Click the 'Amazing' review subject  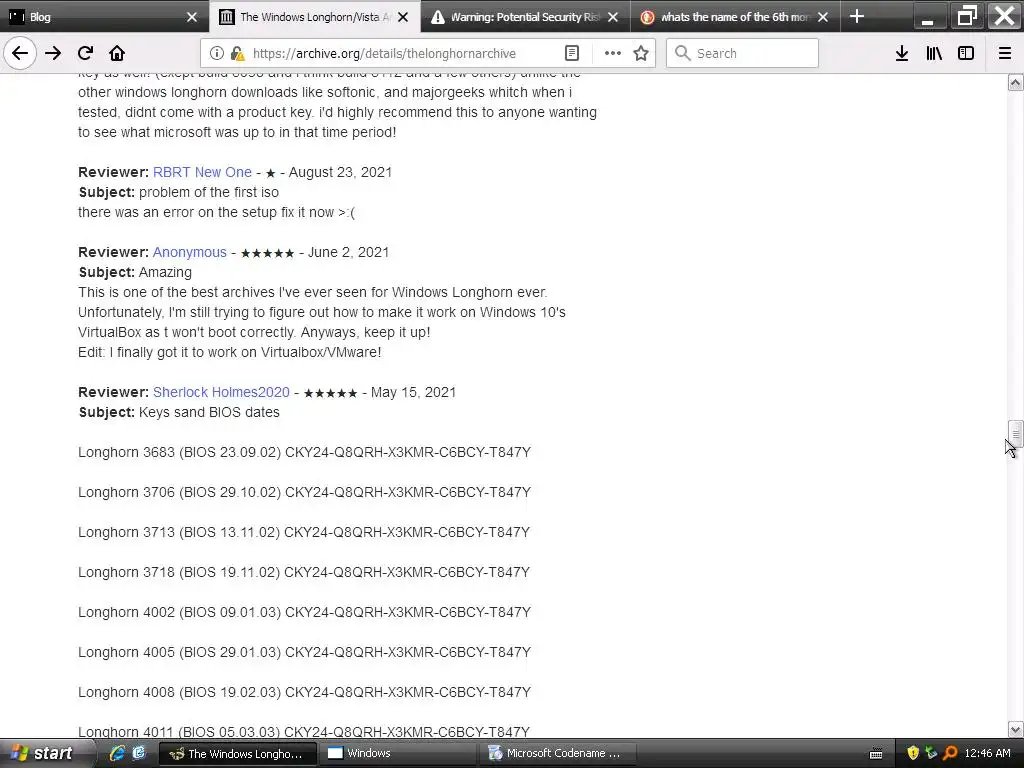point(165,272)
